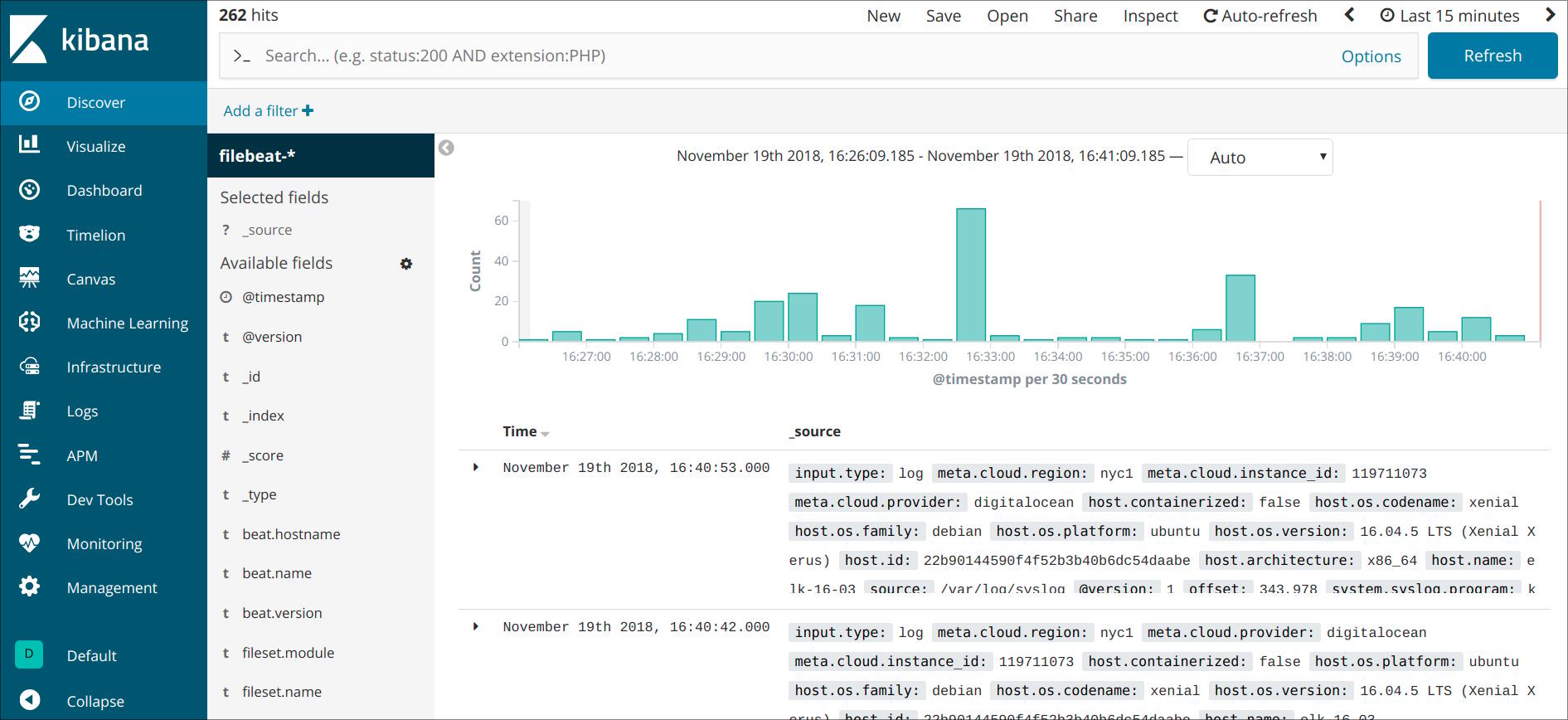The width and height of the screenshot is (1568, 720).
Task: Open Available fields settings gear
Action: (406, 264)
